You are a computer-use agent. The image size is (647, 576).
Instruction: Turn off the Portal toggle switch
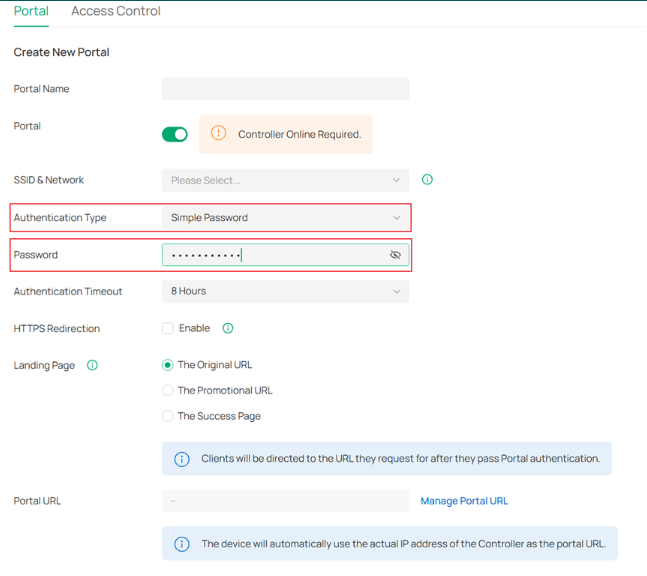[175, 134]
